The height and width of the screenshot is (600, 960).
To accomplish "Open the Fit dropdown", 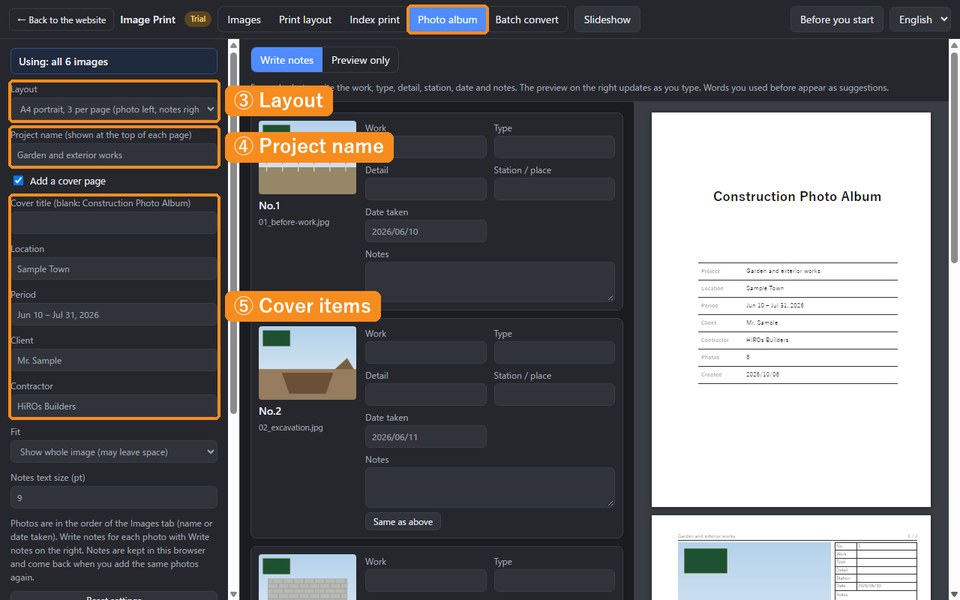I will pyautogui.click(x=114, y=452).
